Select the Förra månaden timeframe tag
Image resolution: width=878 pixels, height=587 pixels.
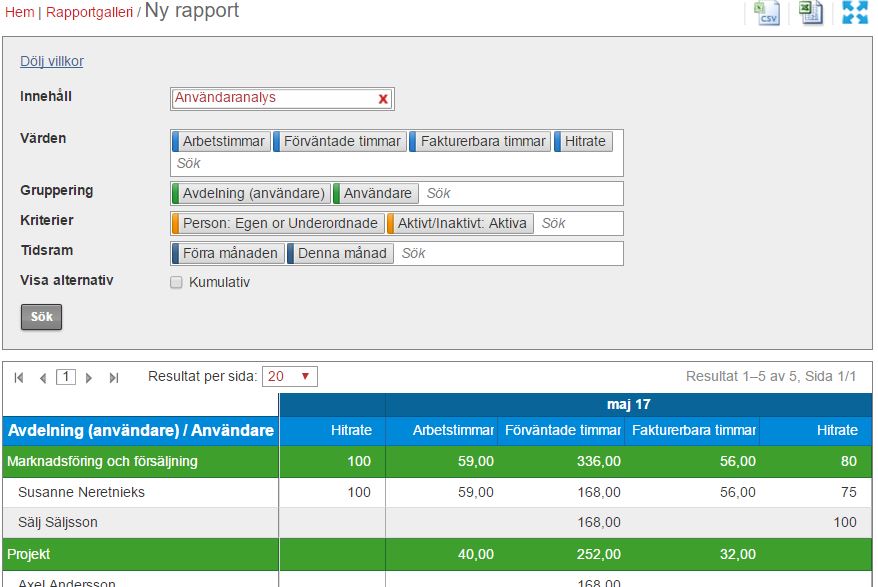point(228,253)
